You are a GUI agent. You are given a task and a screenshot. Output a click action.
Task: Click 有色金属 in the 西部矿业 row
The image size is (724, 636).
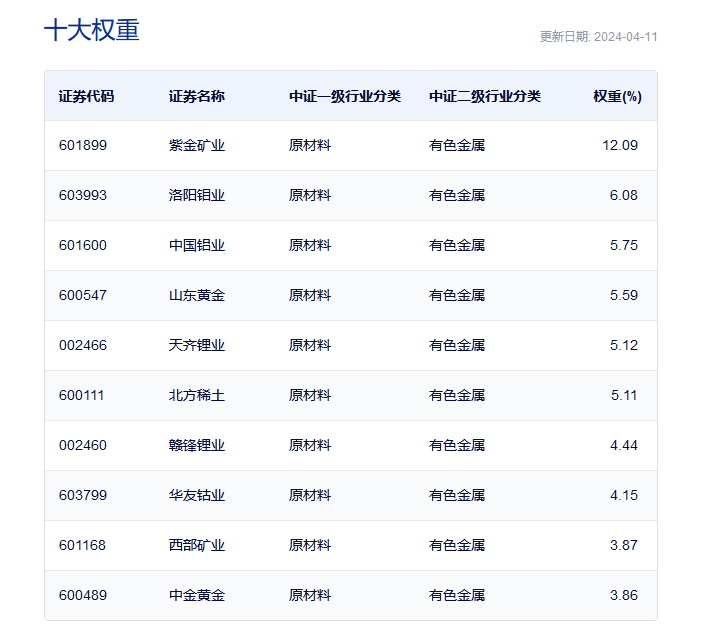pyautogui.click(x=457, y=545)
